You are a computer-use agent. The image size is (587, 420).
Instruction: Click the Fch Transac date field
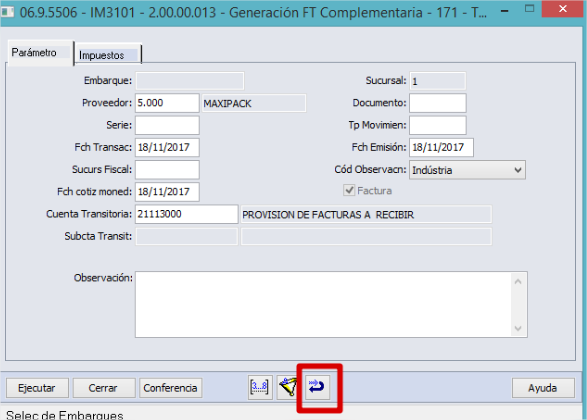pyautogui.click(x=167, y=147)
